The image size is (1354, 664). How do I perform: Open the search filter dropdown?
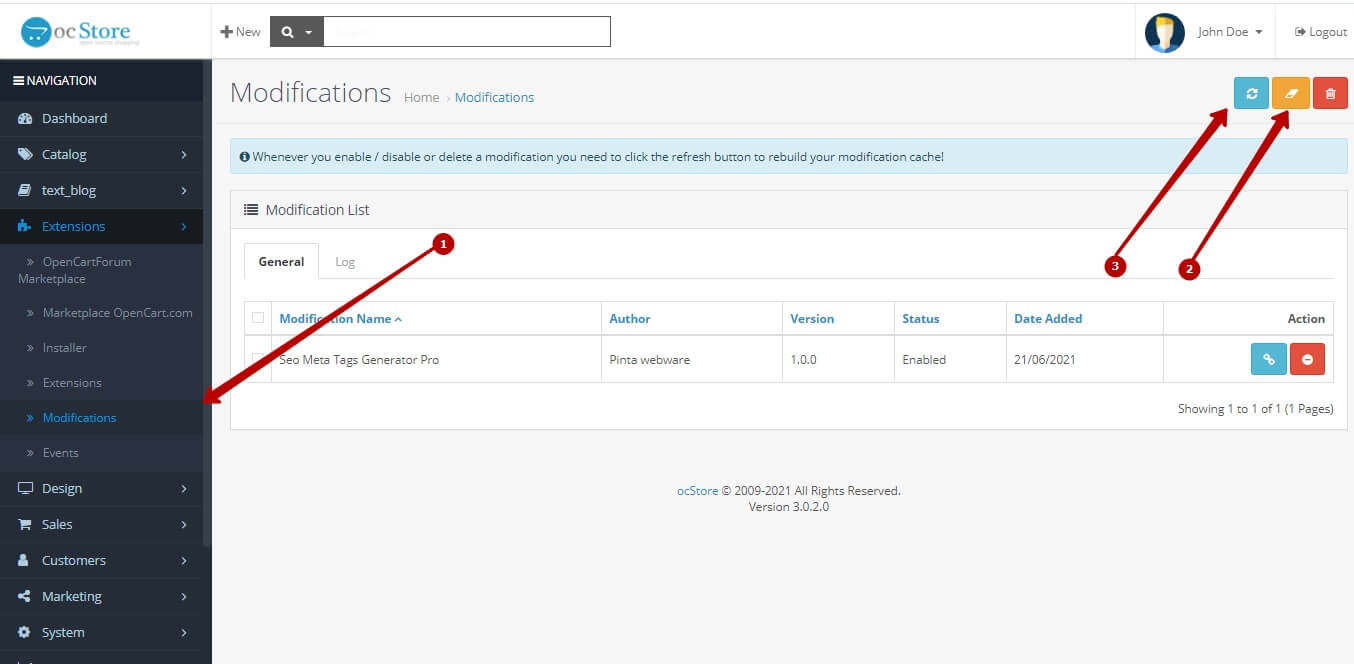click(x=296, y=32)
